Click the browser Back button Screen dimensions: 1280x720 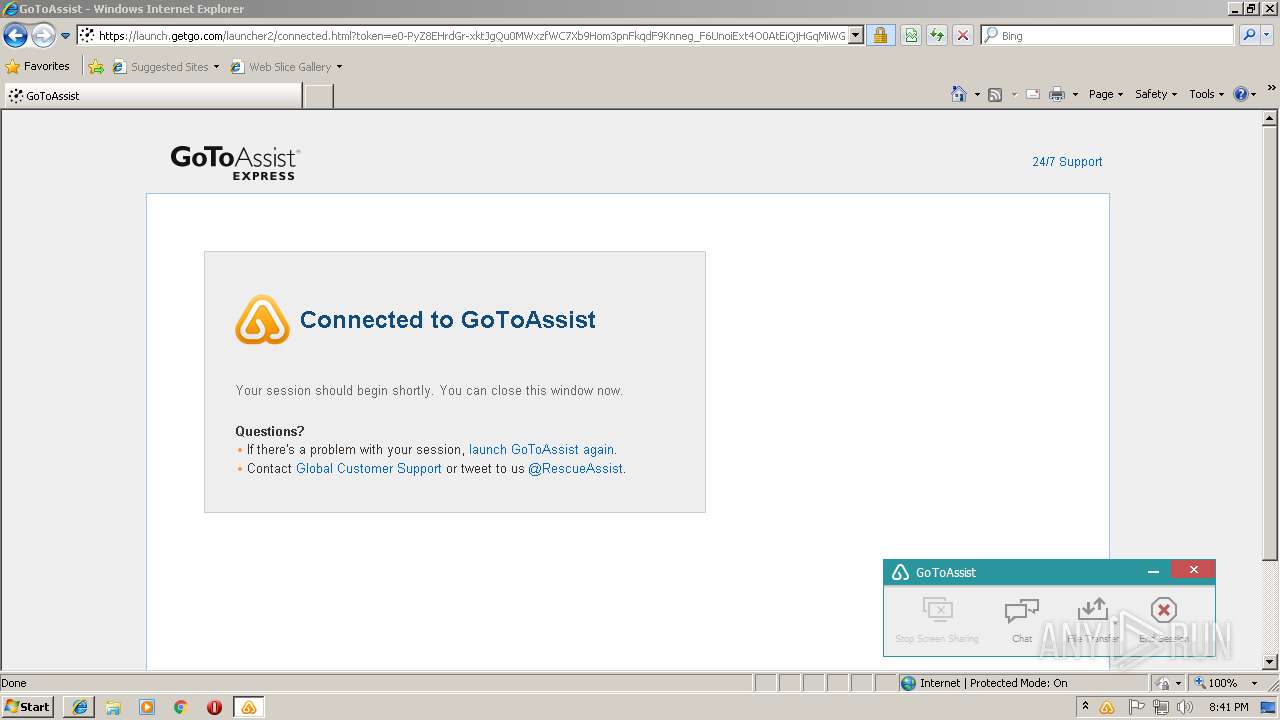tap(15, 36)
